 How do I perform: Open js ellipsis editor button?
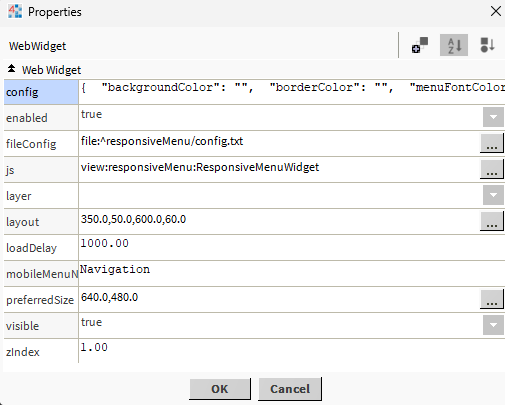[492, 169]
